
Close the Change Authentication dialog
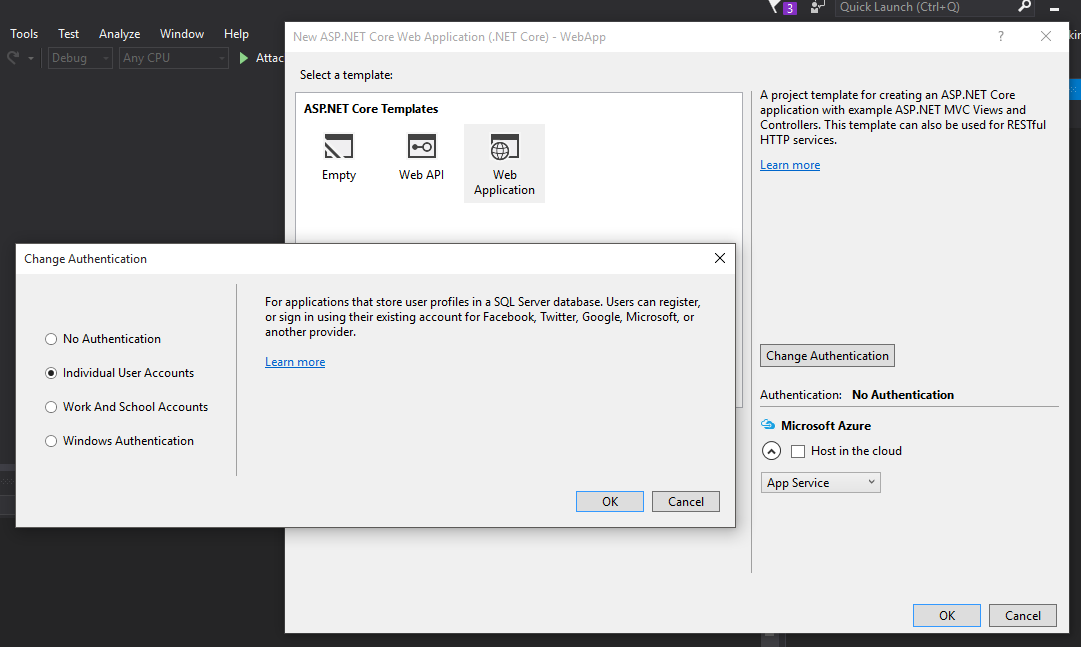pyautogui.click(x=720, y=258)
